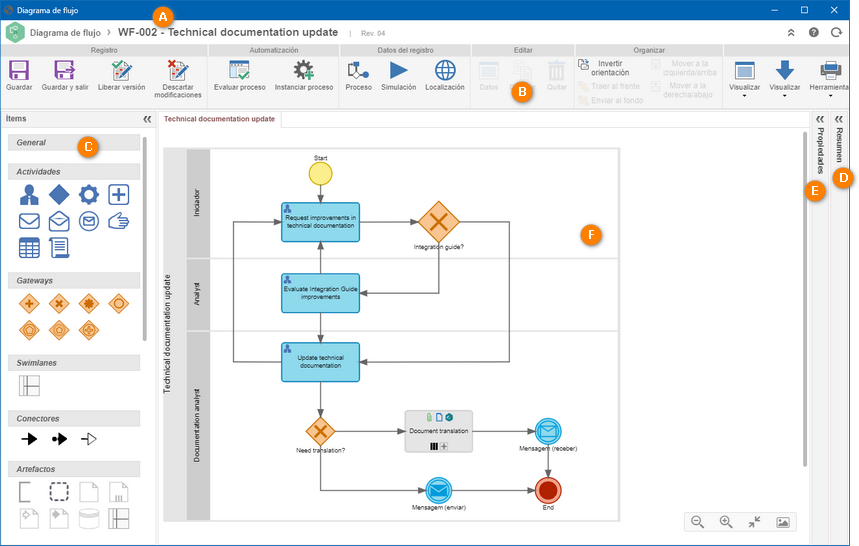Screen dimensions: 859x546
Task: Click the Invertir orientación button
Action: pos(604,68)
